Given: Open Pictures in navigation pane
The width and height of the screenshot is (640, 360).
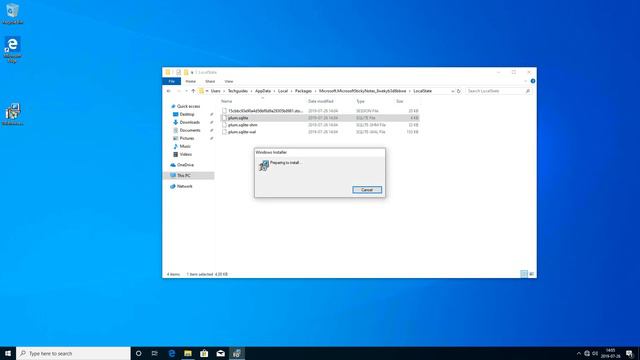Looking at the screenshot, I should pos(187,138).
